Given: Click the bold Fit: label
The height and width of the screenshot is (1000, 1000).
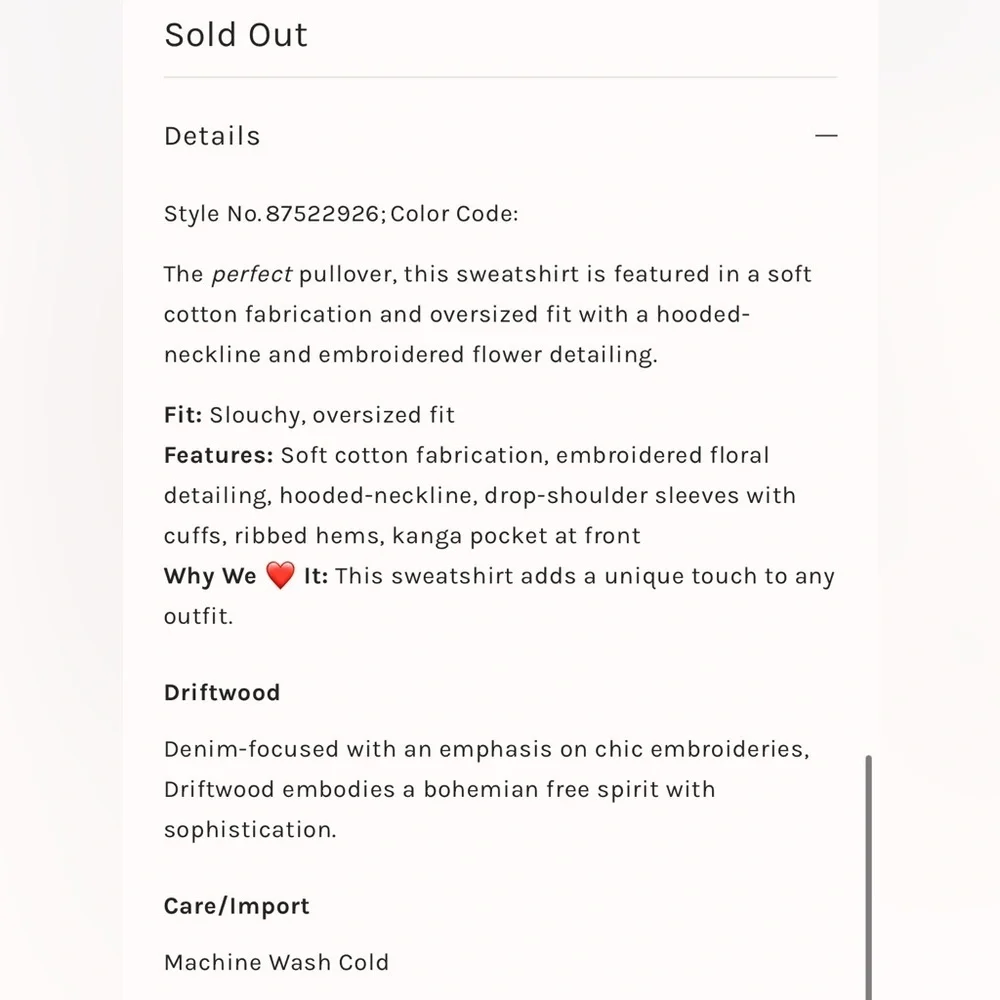Looking at the screenshot, I should (x=183, y=415).
